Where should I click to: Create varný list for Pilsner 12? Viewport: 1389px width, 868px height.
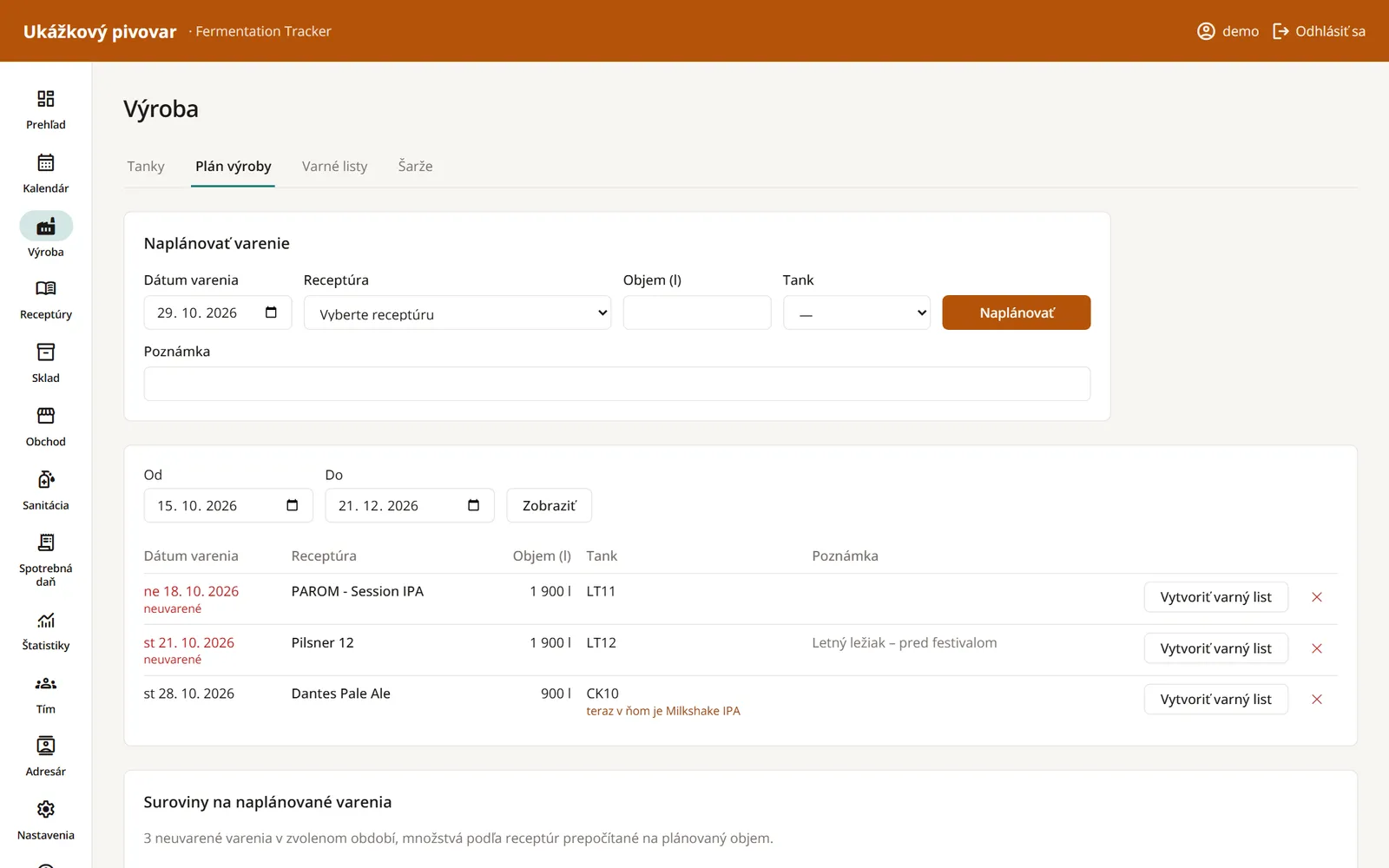[1216, 648]
